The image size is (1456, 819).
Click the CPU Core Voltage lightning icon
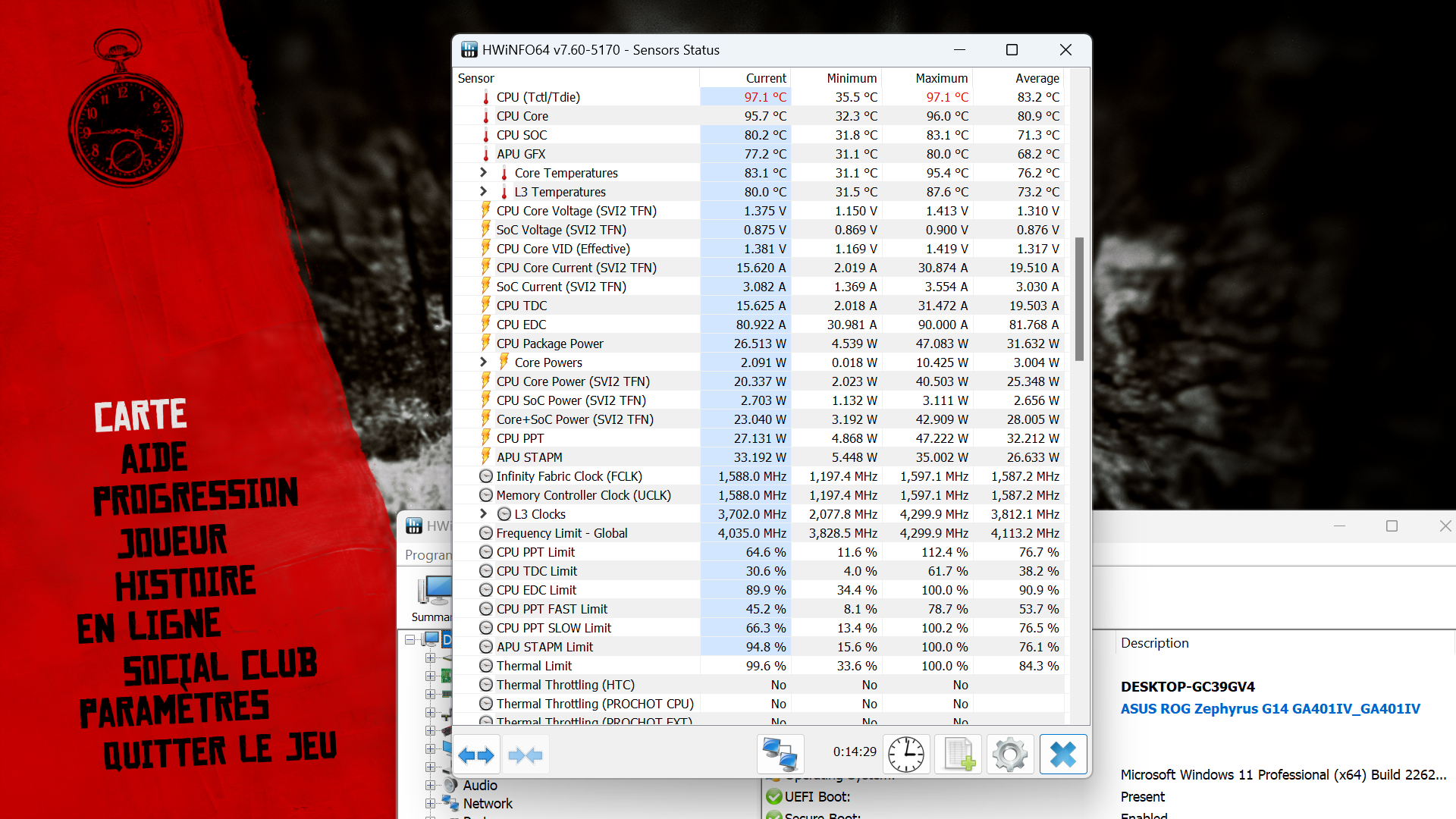(x=486, y=210)
